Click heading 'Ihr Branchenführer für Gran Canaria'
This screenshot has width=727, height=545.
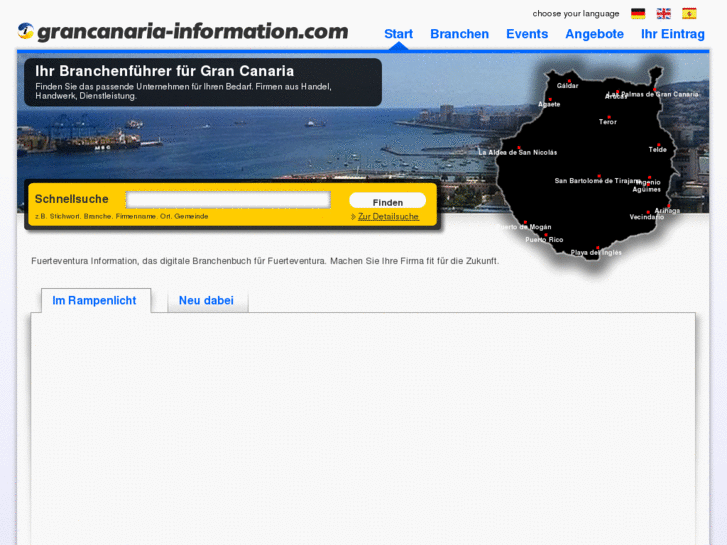click(165, 71)
